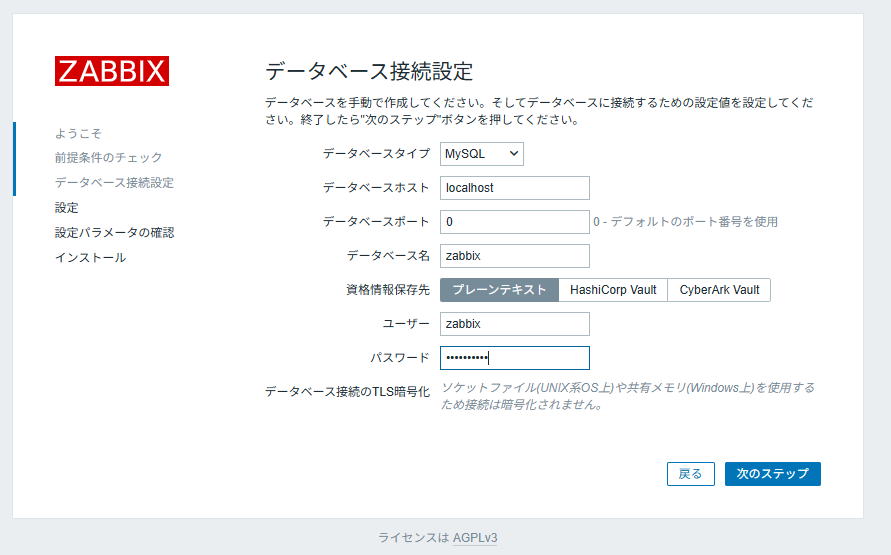The image size is (891, 555).
Task: Click the user (ユーザー) input field
Action: click(x=514, y=324)
